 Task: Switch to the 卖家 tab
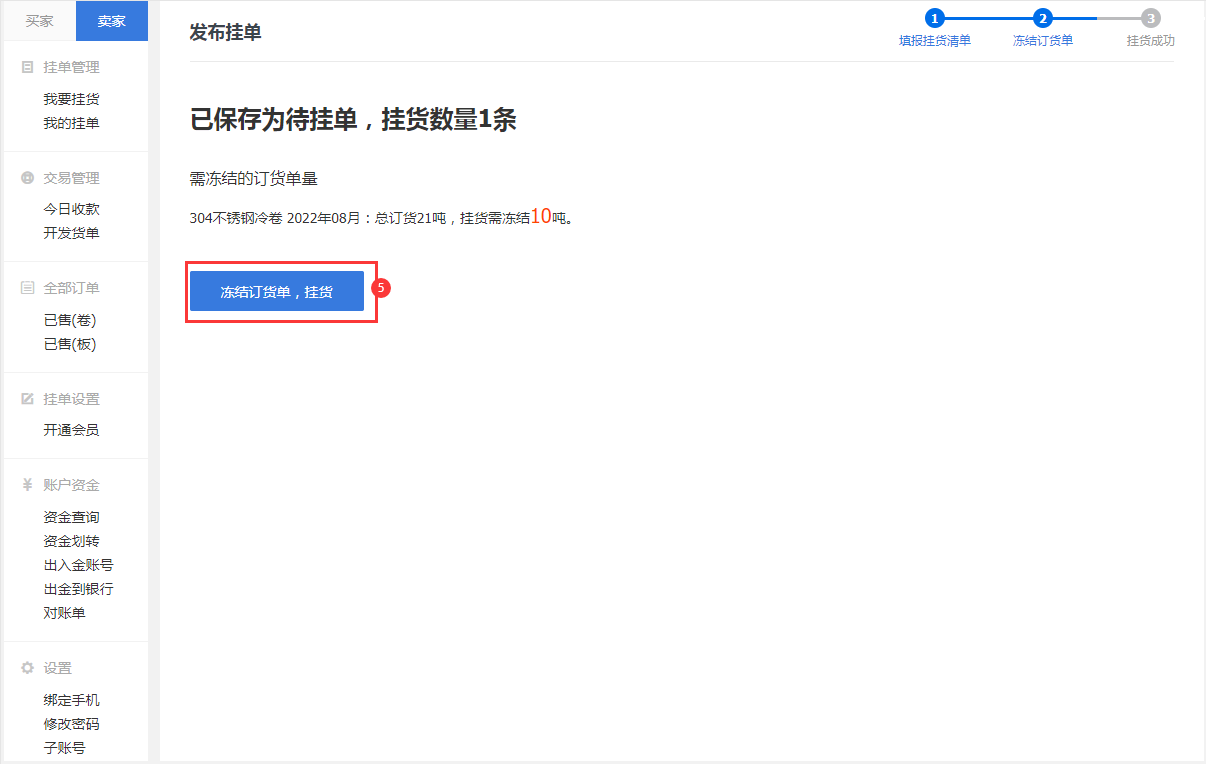tap(112, 21)
